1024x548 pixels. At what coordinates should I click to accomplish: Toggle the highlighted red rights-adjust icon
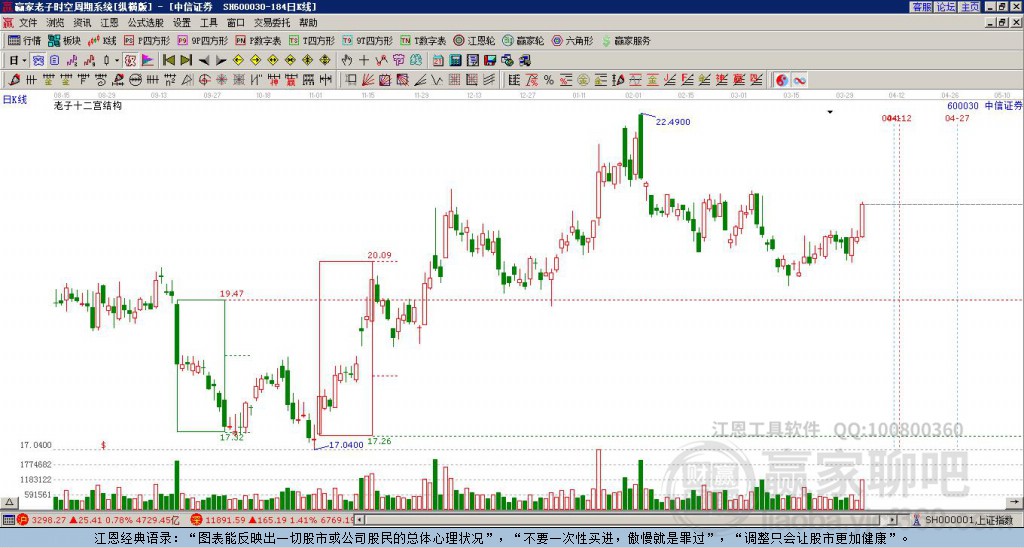click(x=130, y=60)
